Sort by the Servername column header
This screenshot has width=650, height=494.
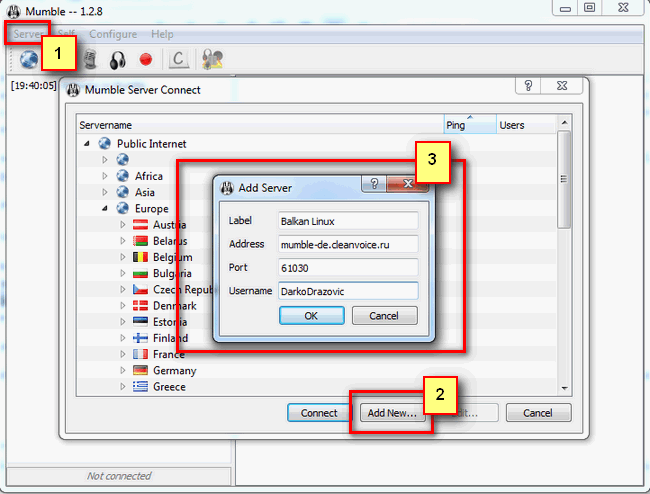pyautogui.click(x=260, y=125)
